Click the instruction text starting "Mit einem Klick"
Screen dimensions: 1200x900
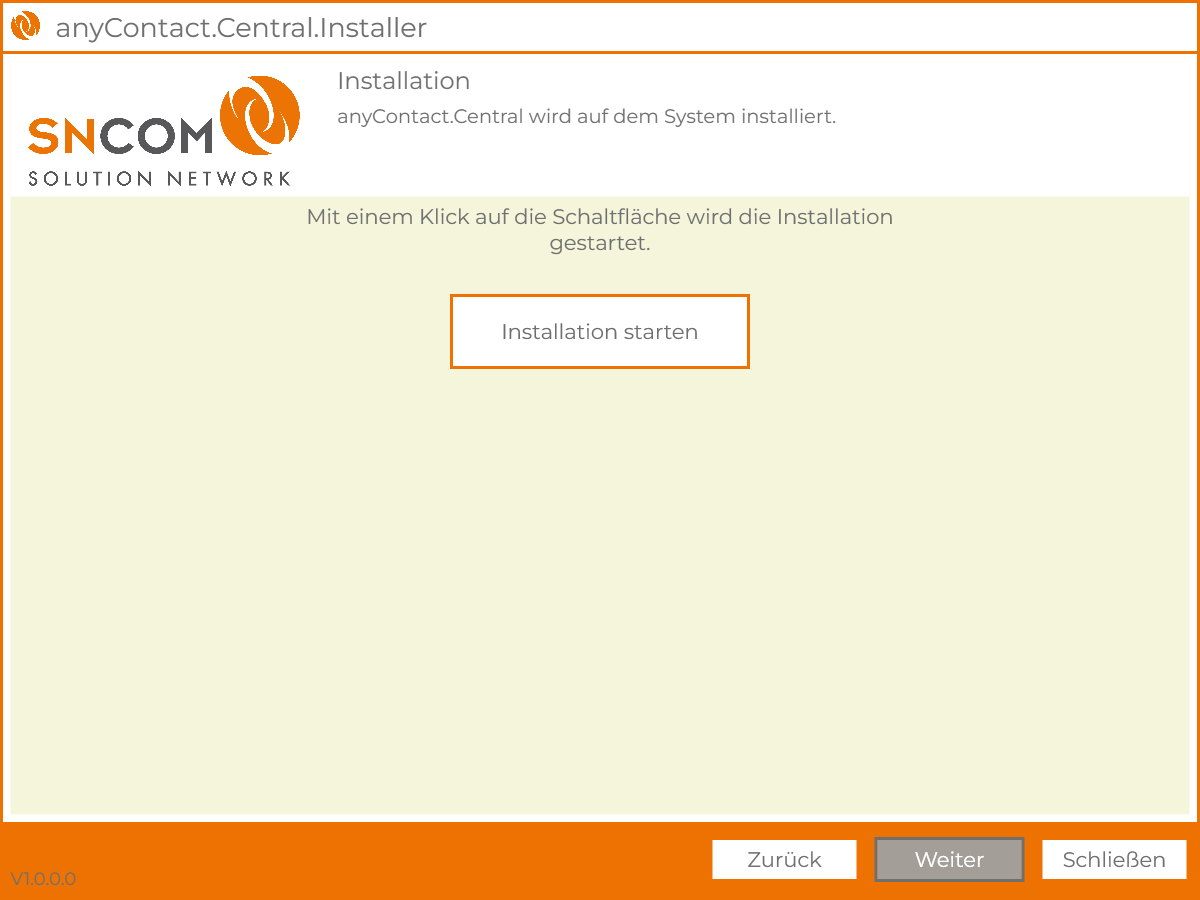(x=600, y=217)
